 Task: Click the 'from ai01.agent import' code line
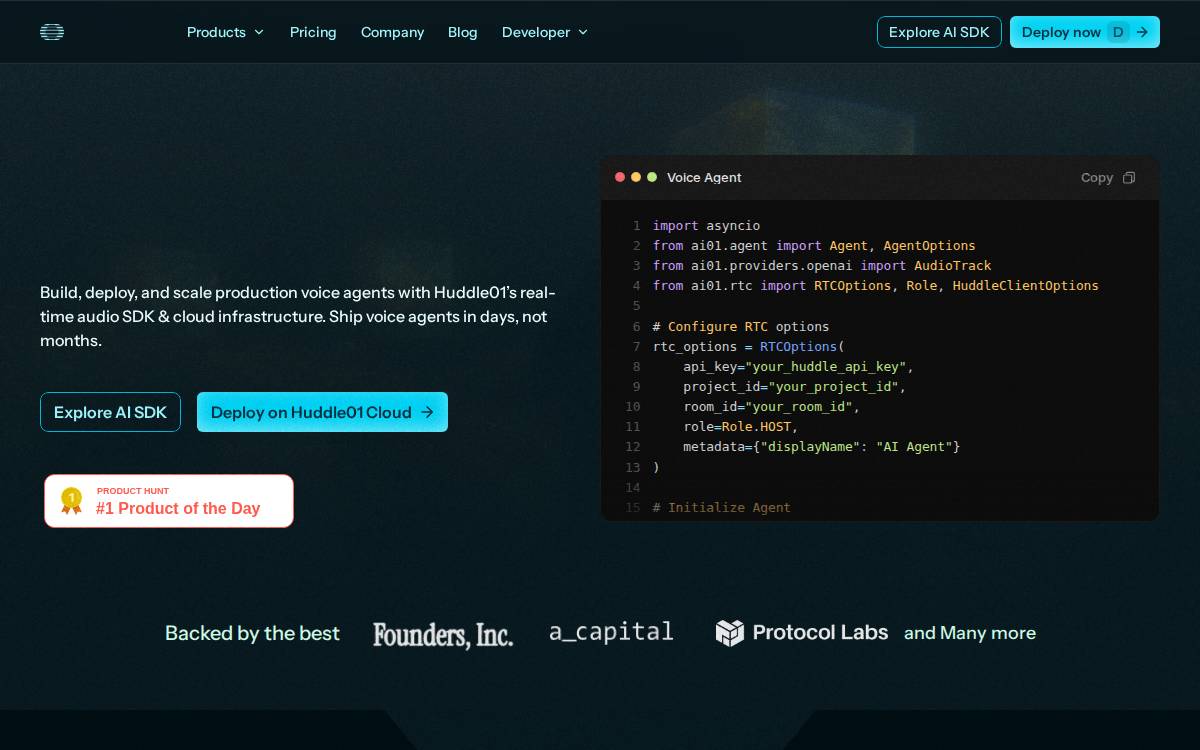tap(814, 246)
